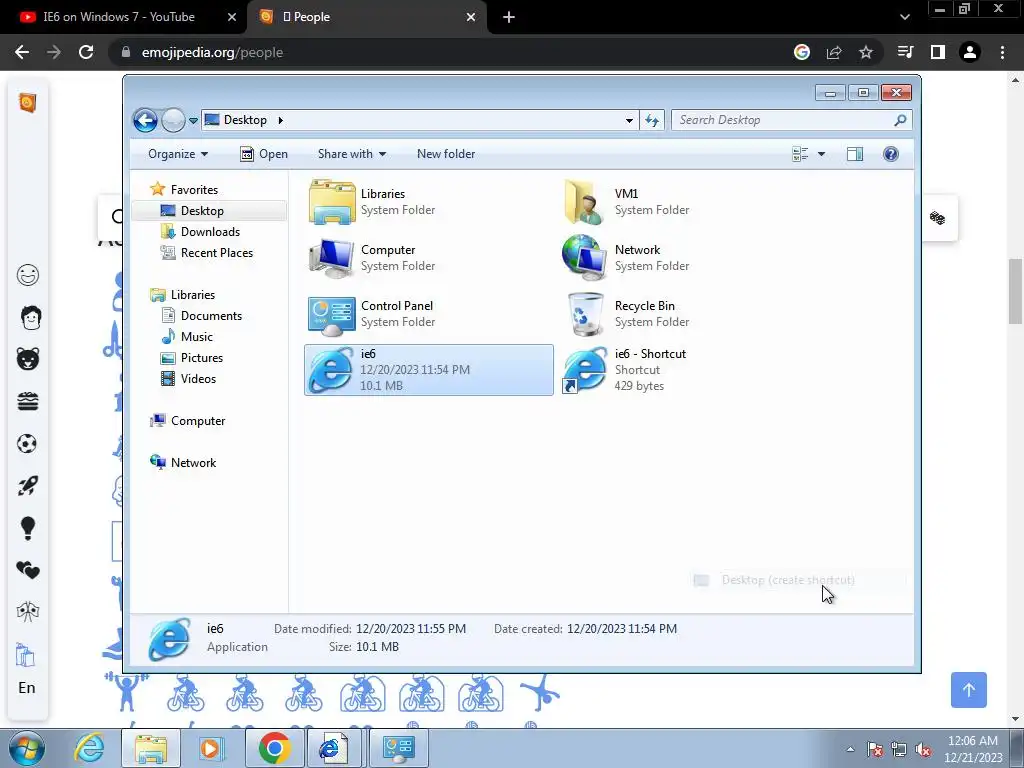Open Documents library
This screenshot has width=1024, height=768.
[x=211, y=315]
